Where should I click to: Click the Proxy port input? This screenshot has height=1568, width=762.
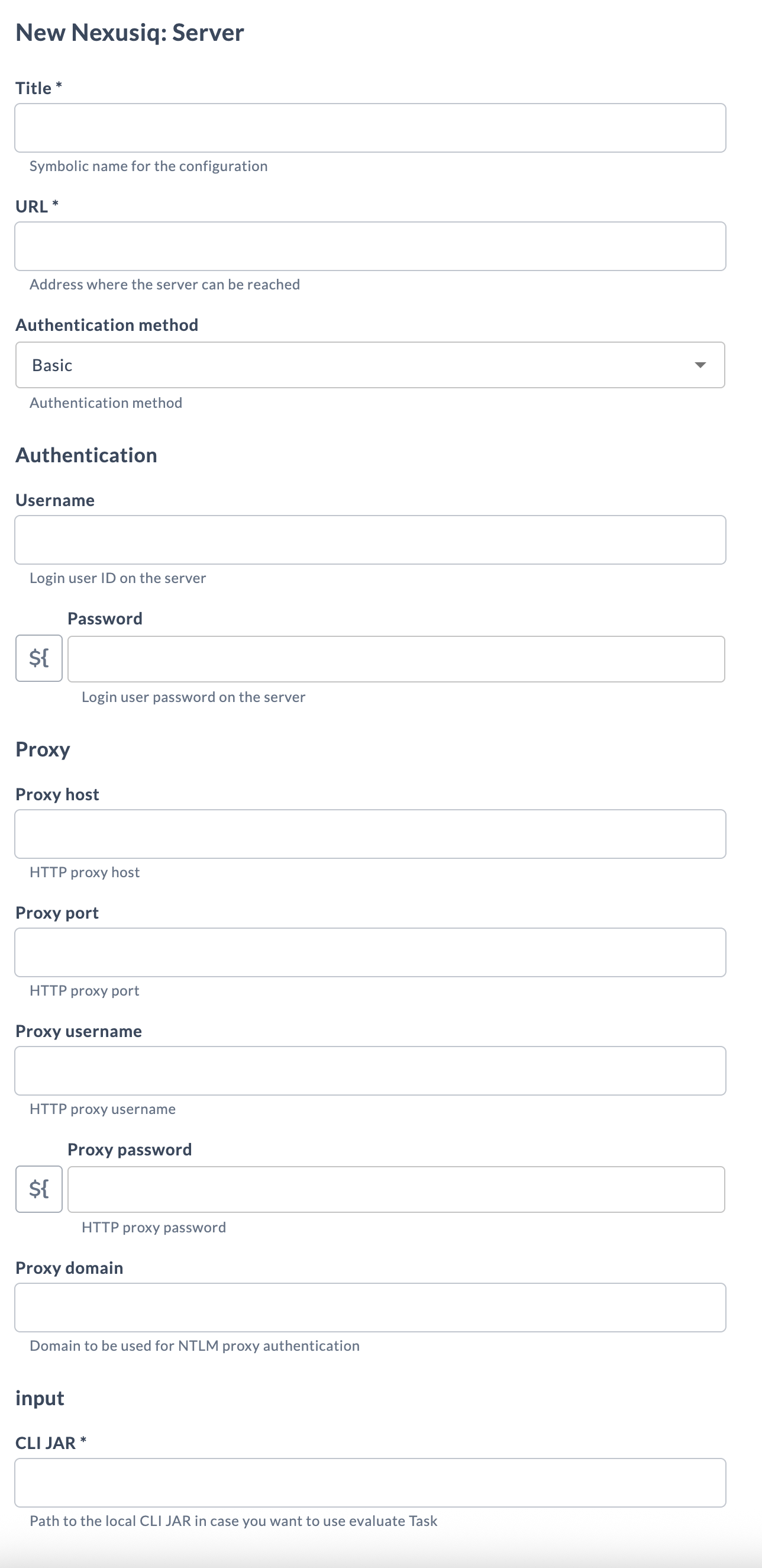(370, 952)
